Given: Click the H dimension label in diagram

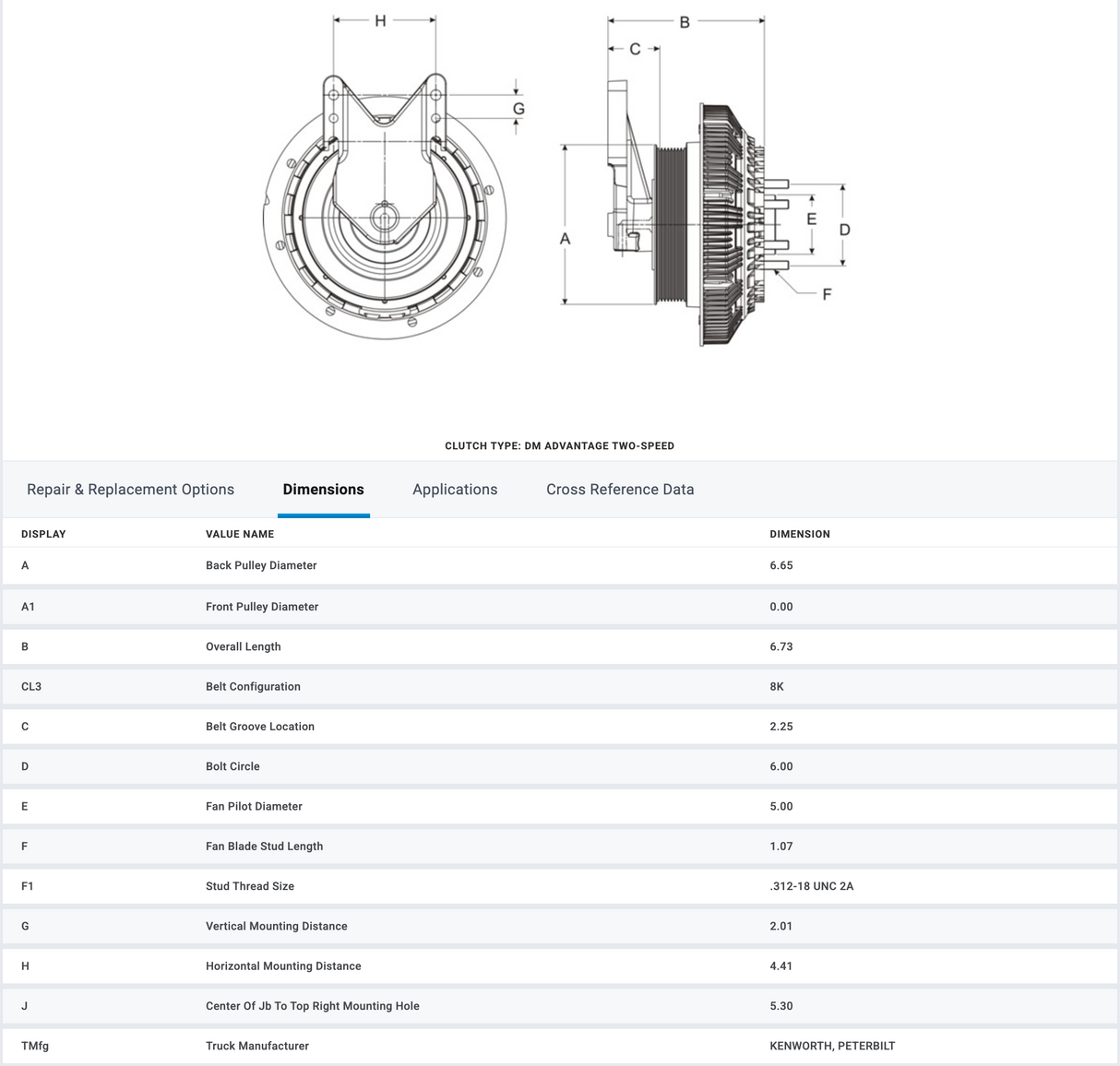Looking at the screenshot, I should (380, 21).
